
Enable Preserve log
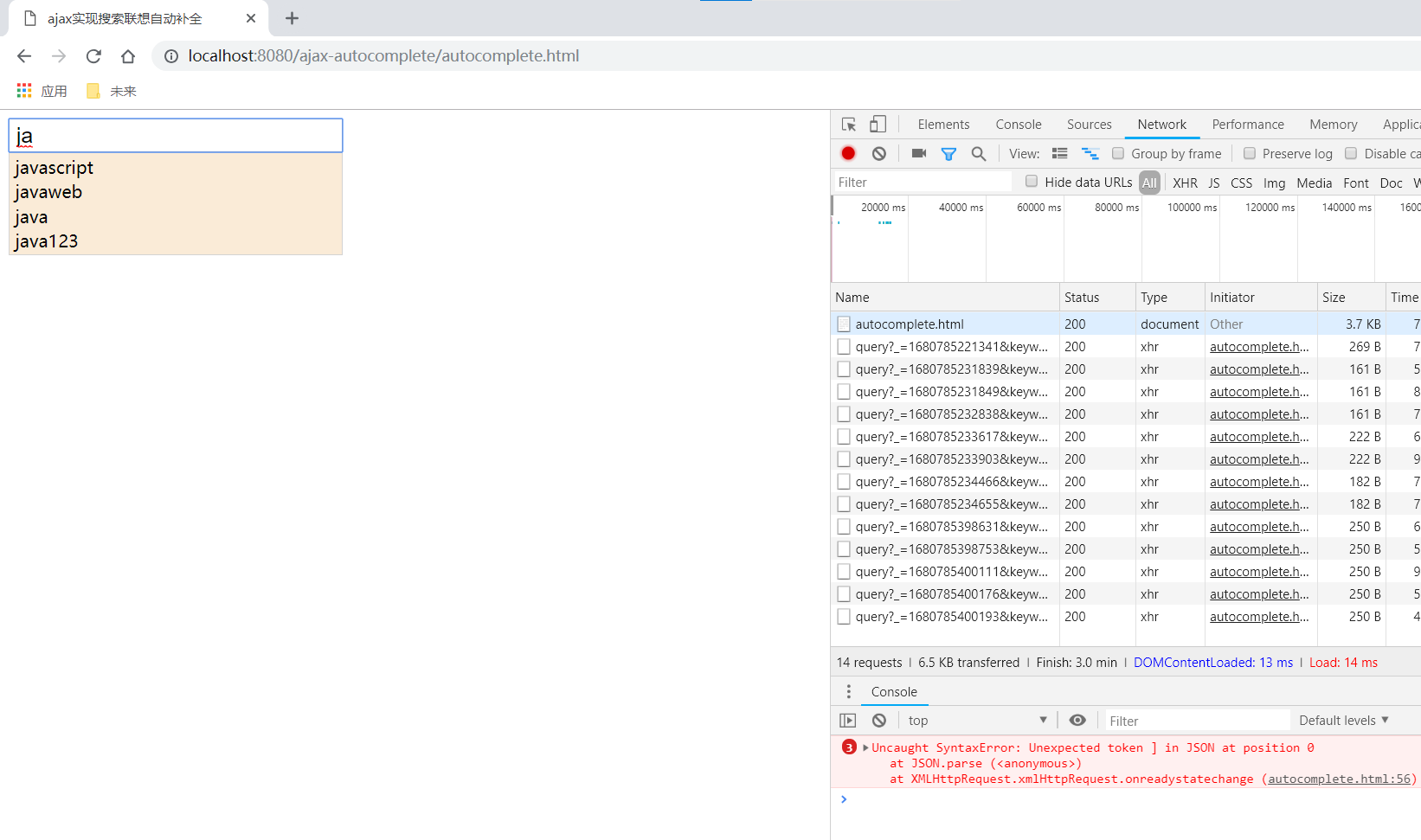tap(1250, 153)
